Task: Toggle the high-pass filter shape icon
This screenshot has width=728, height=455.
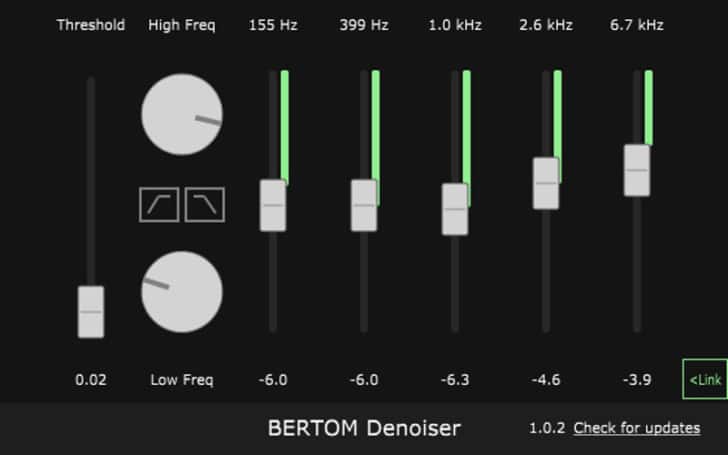Action: point(159,205)
